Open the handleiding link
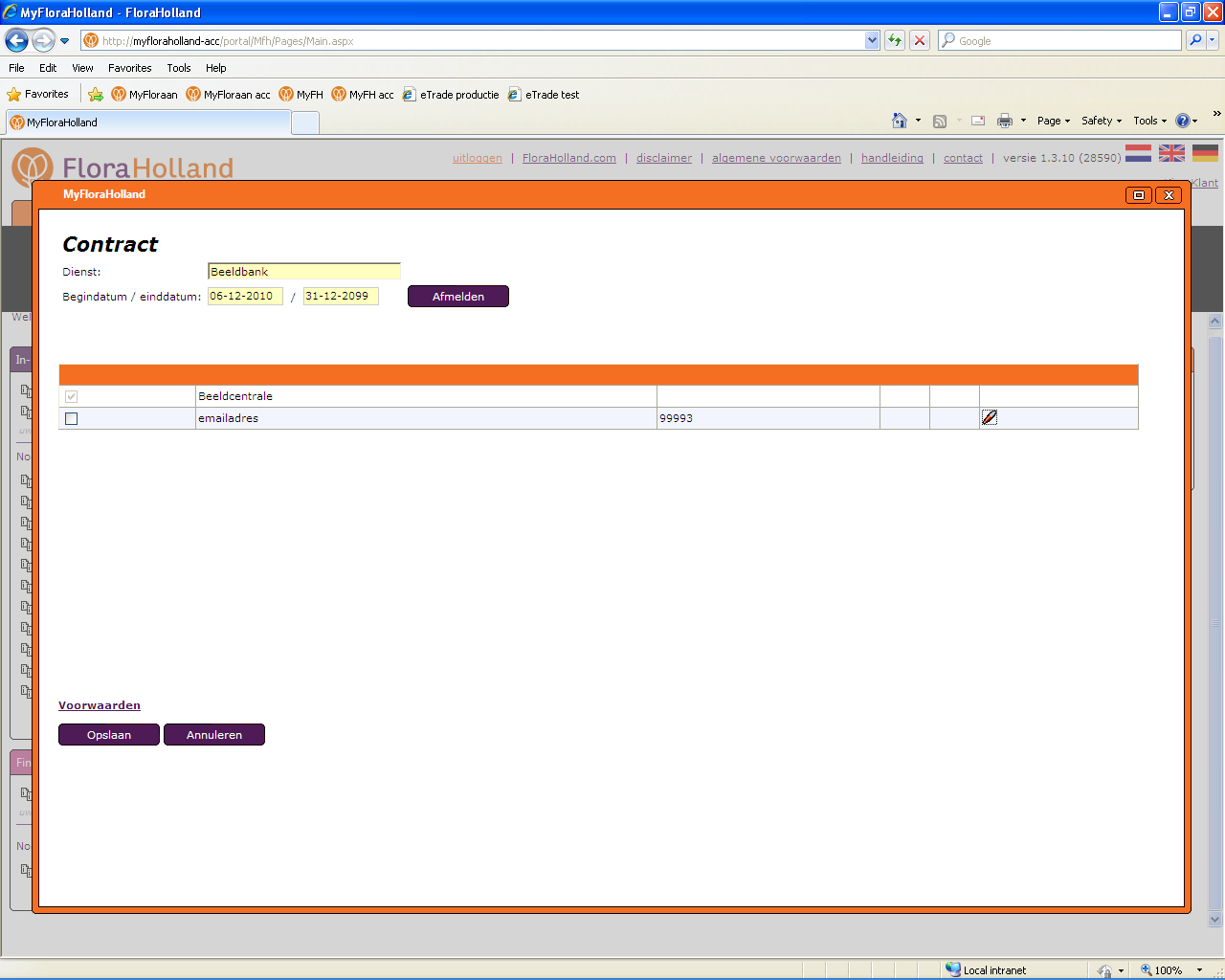 [892, 158]
